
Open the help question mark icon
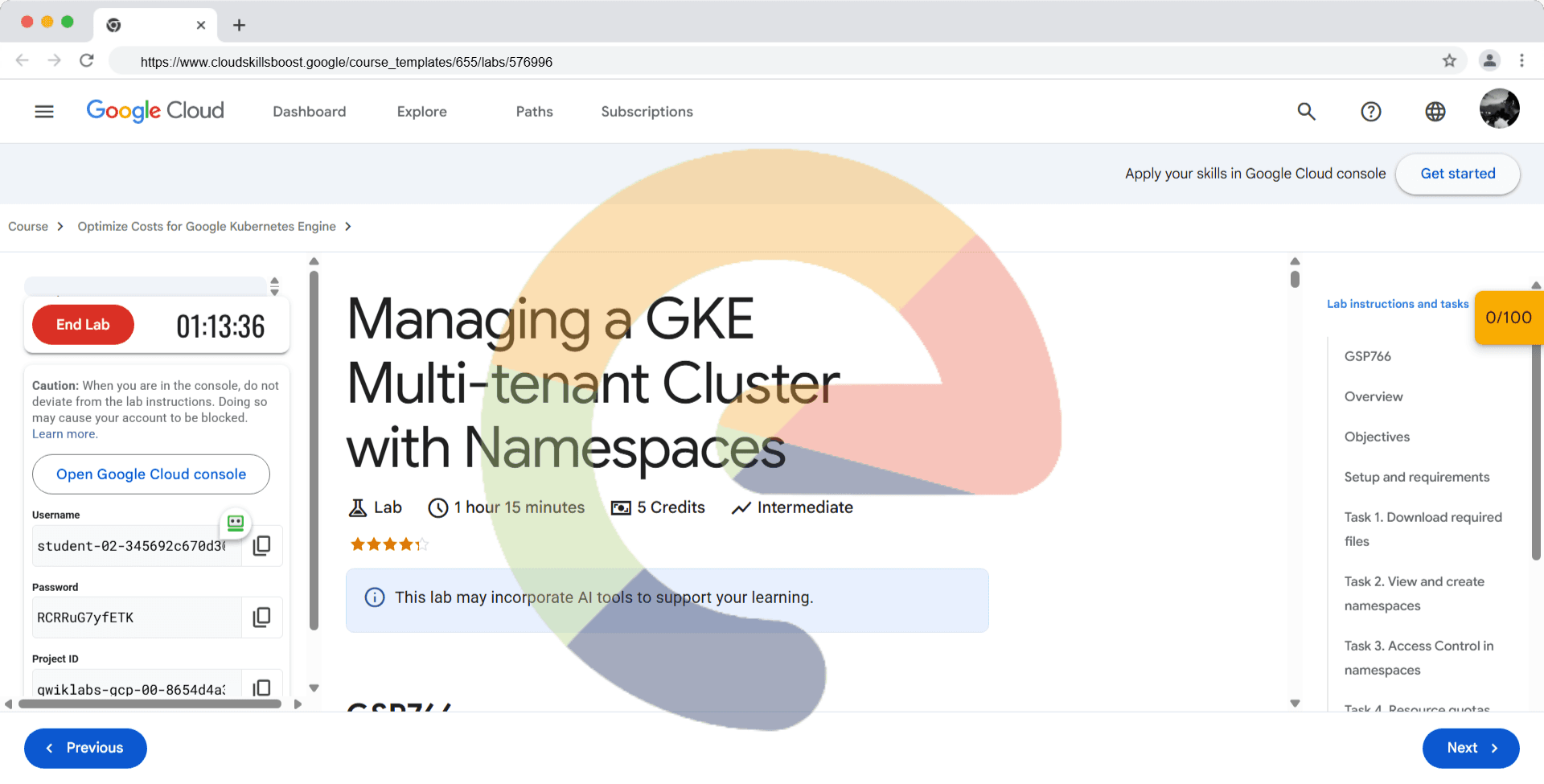coord(1370,112)
